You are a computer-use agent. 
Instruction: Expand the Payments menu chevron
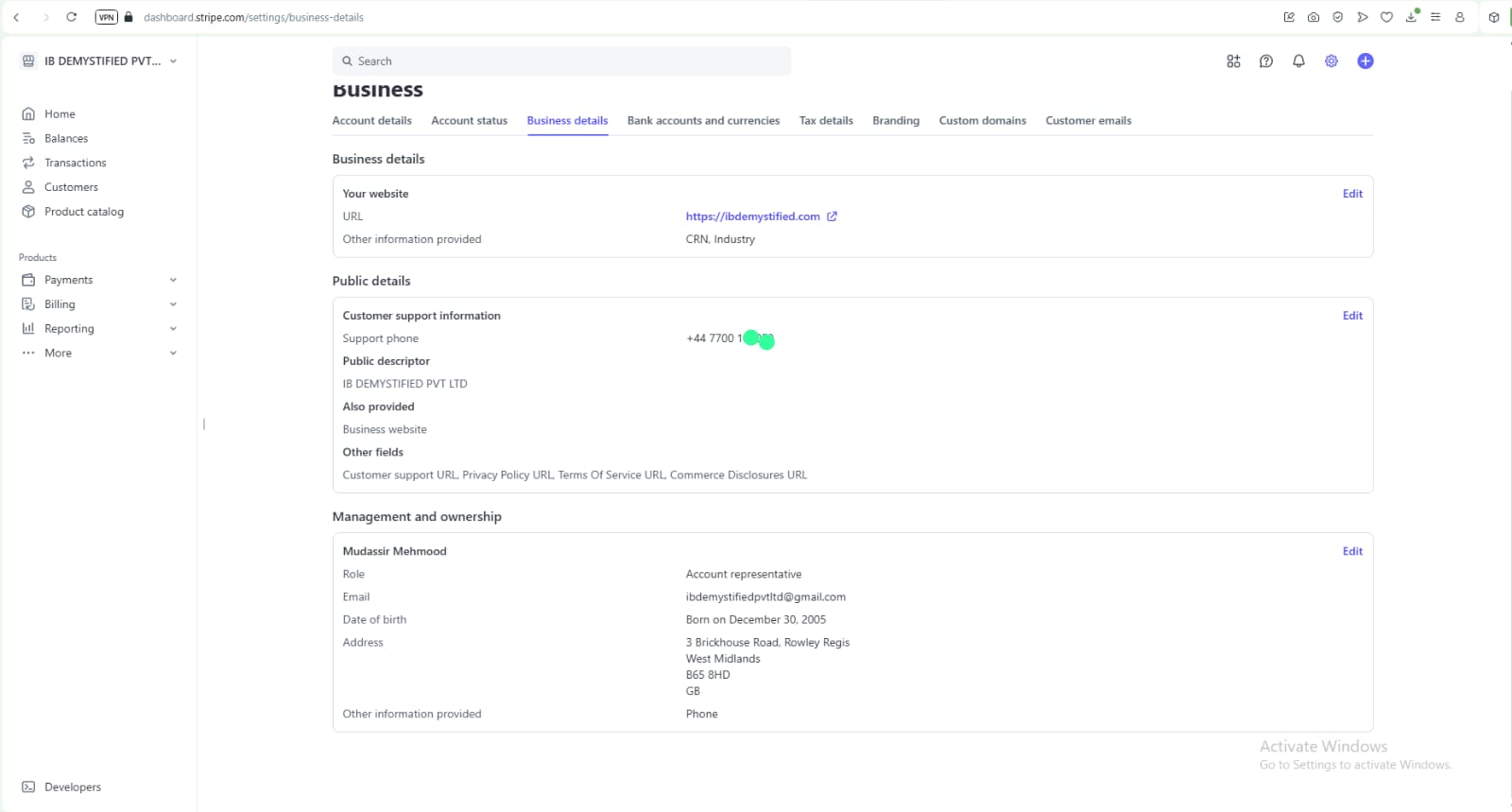(x=173, y=280)
